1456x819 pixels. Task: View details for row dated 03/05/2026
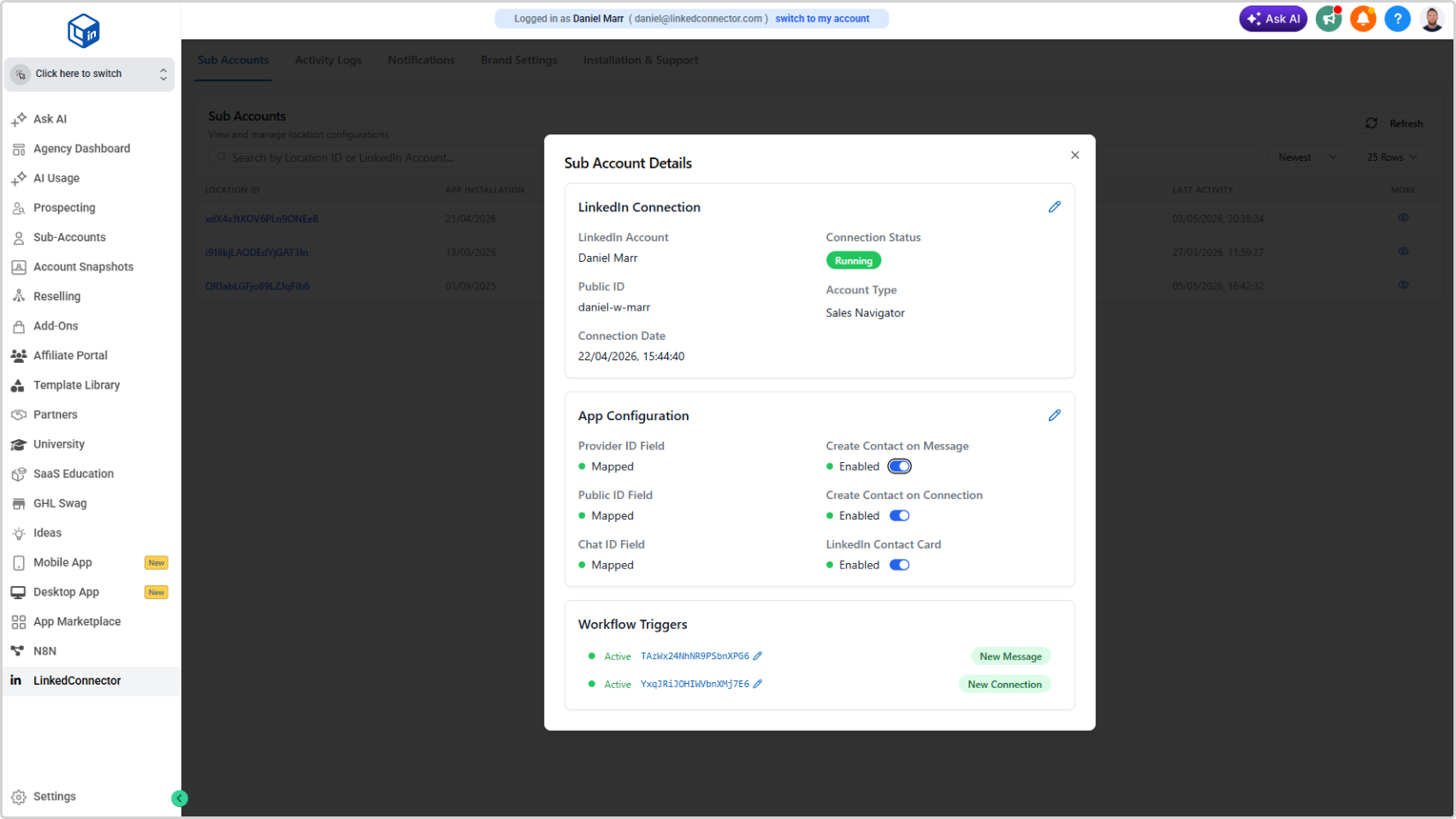click(x=1403, y=218)
